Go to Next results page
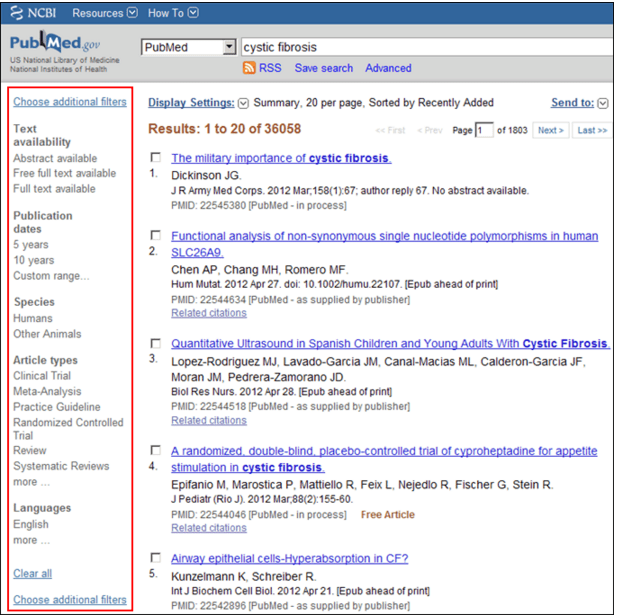This screenshot has width=626, height=615. tap(550, 130)
